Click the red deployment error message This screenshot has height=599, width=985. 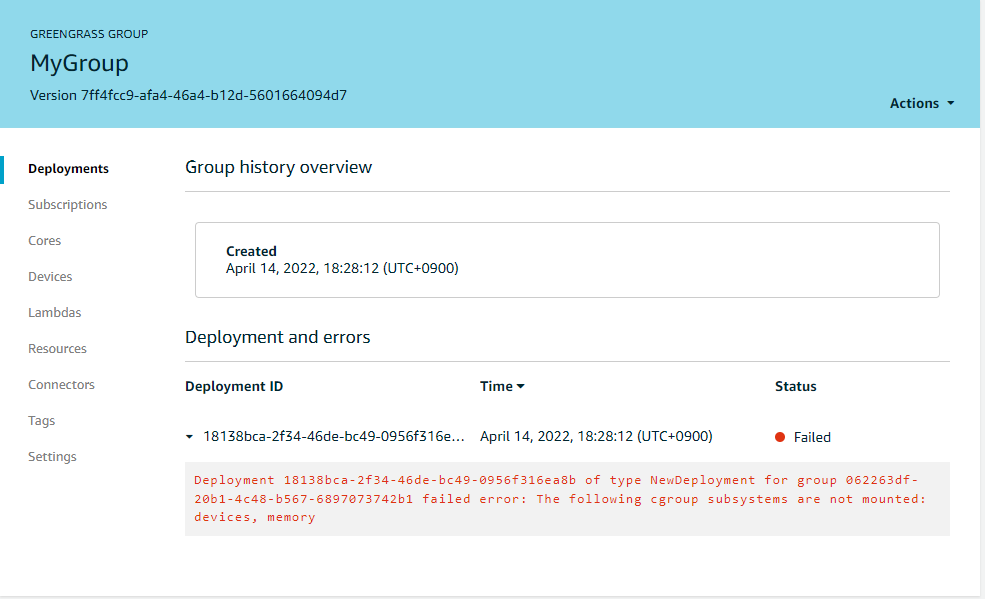click(x=567, y=499)
